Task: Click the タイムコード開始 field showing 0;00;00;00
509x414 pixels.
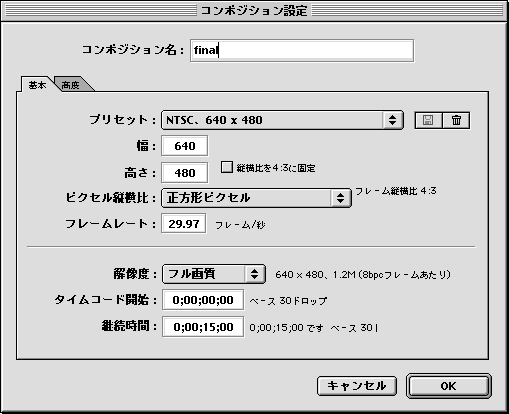Action: click(x=203, y=300)
